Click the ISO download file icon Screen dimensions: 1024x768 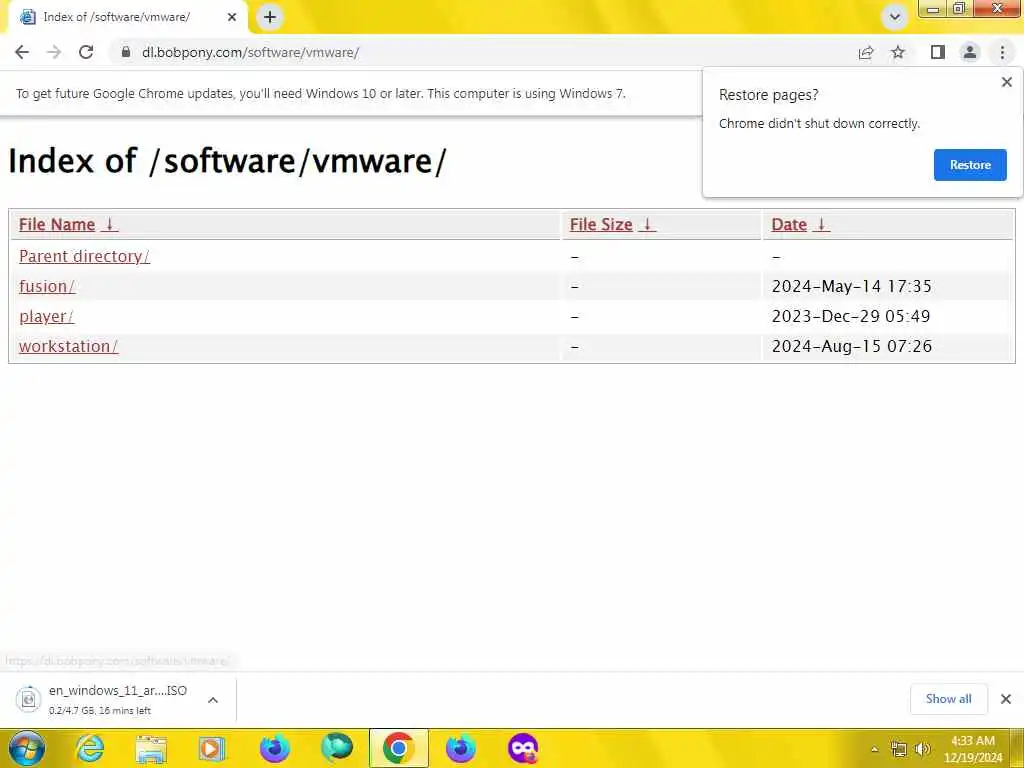point(28,699)
